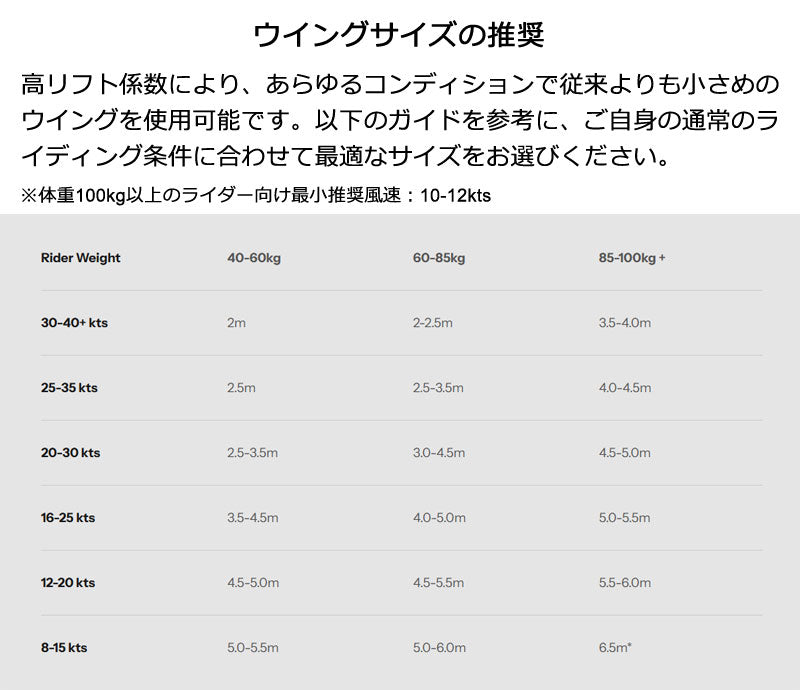Select the 85-100kg + column header
Screen dimensions: 800x690
(x=632, y=258)
